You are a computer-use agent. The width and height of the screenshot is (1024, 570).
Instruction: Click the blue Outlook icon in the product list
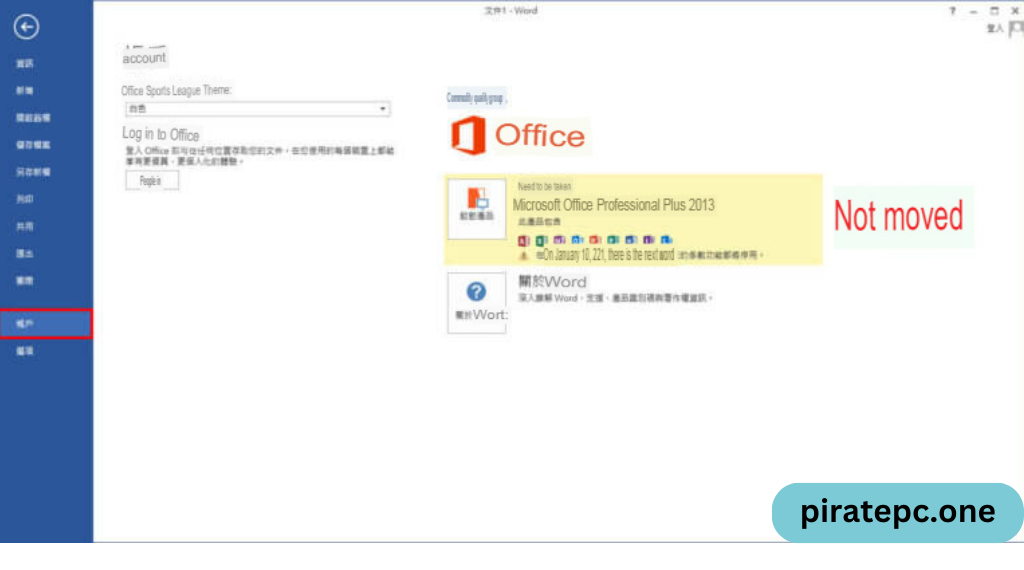pos(577,240)
